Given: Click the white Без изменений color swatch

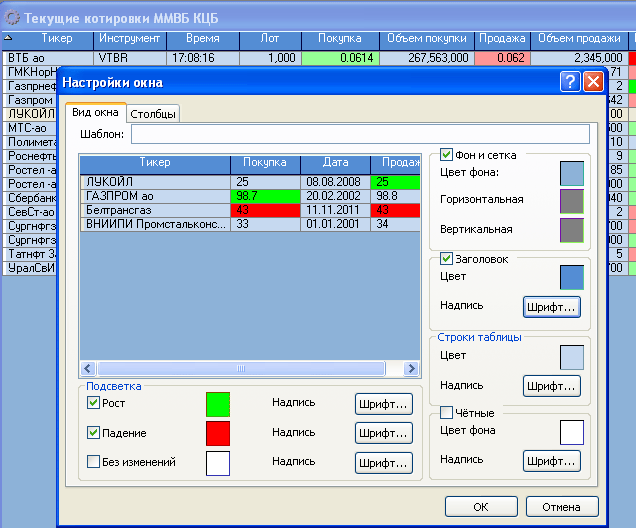Looking at the screenshot, I should [218, 463].
